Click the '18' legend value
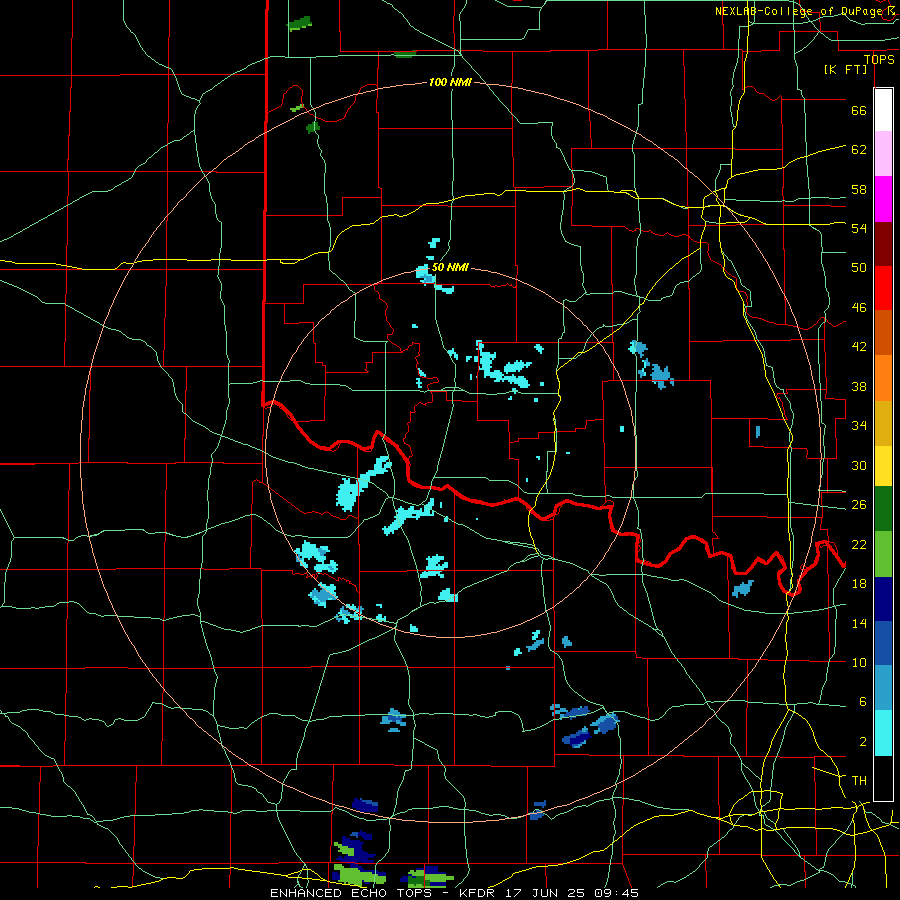Image resolution: width=900 pixels, height=900 pixels. click(x=859, y=584)
